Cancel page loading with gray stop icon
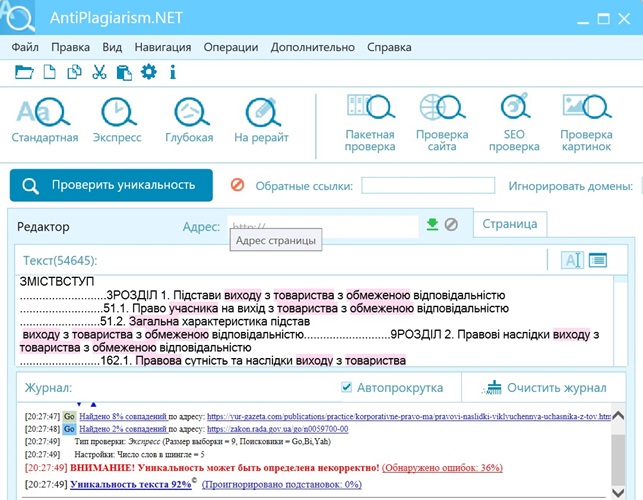 451,224
